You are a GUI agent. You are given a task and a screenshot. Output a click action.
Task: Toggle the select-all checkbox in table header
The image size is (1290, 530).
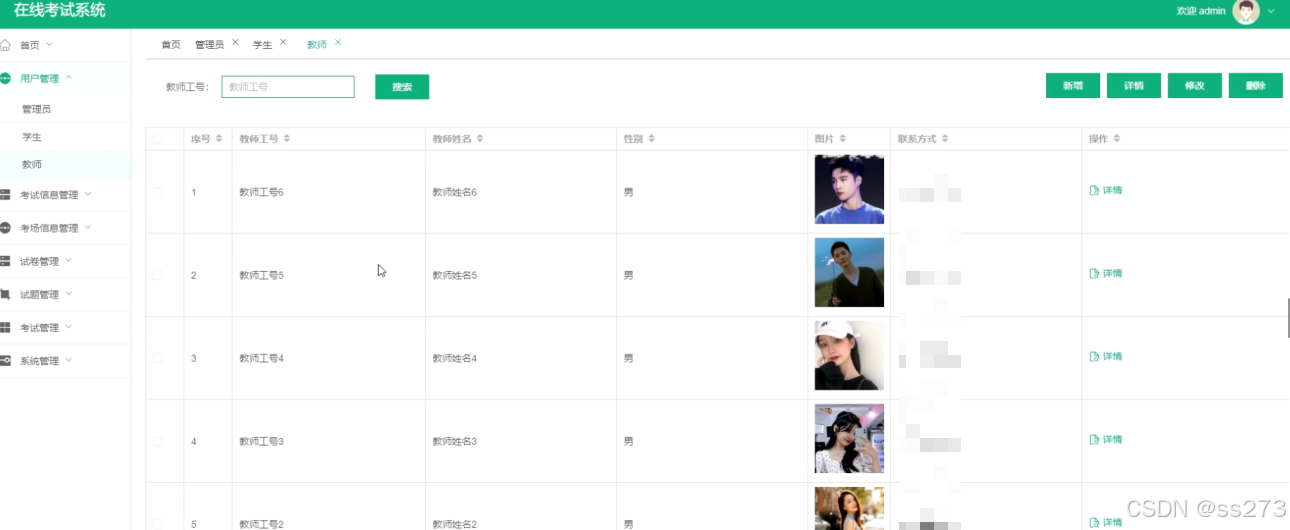pos(158,139)
